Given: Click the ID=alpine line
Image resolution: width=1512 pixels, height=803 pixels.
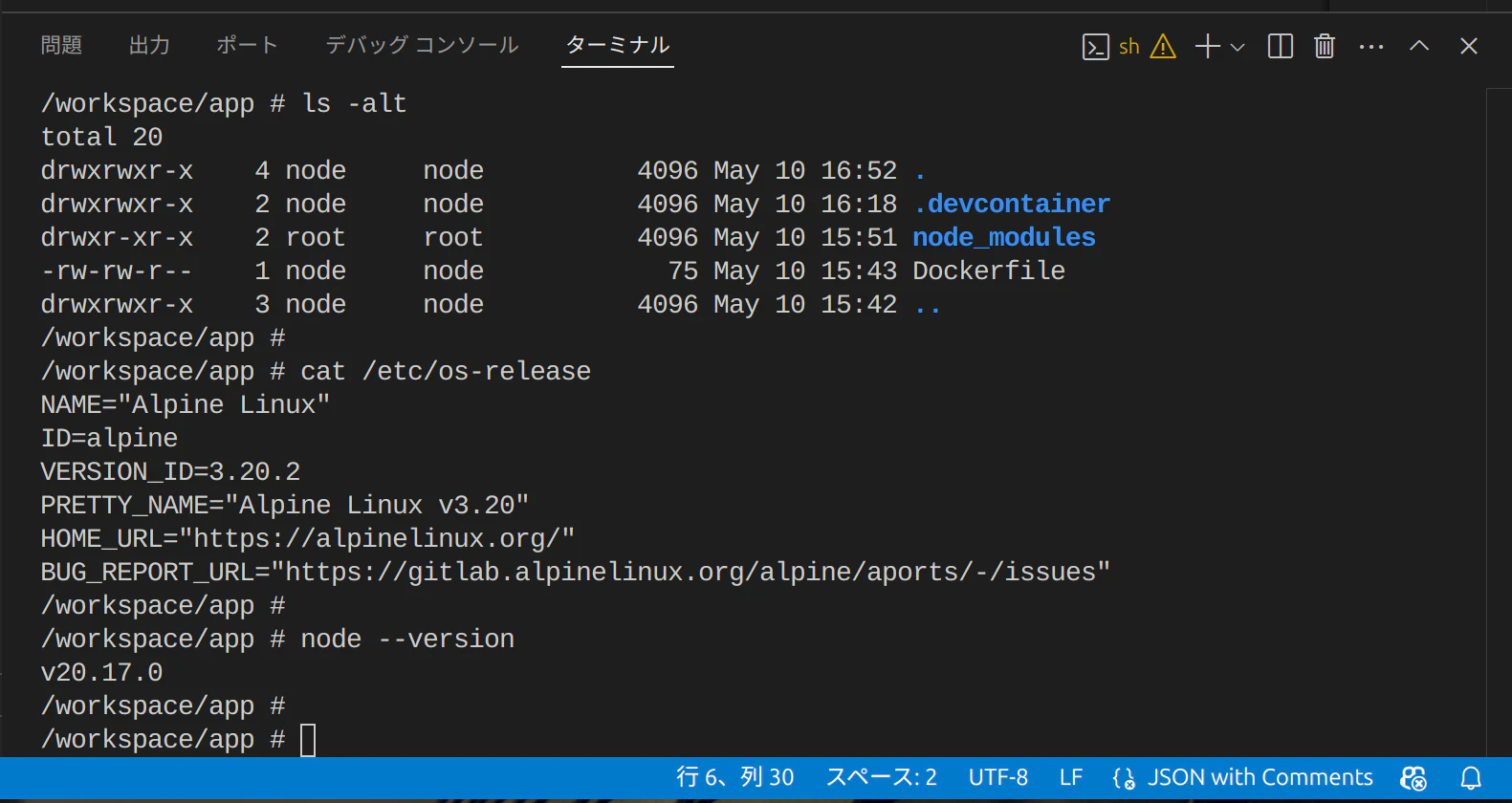Looking at the screenshot, I should click(109, 438).
